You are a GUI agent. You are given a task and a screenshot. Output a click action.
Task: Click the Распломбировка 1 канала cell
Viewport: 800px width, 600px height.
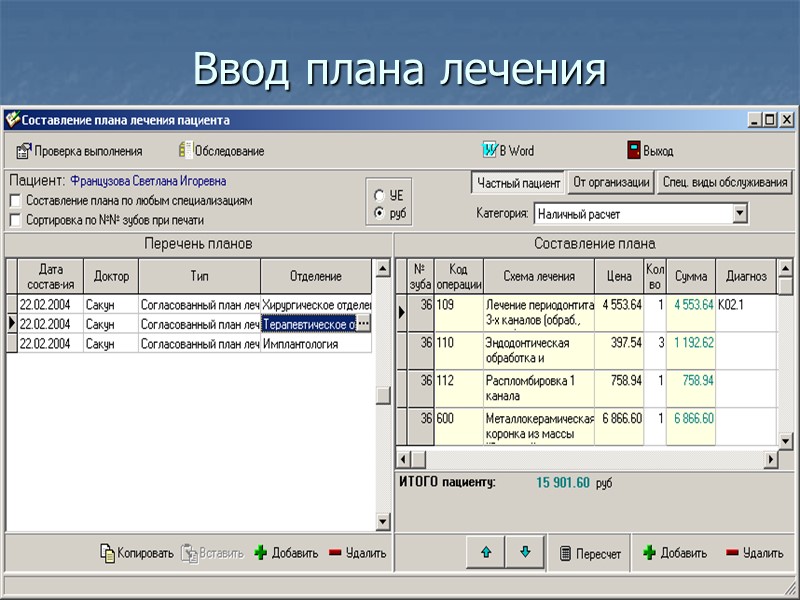(539, 389)
